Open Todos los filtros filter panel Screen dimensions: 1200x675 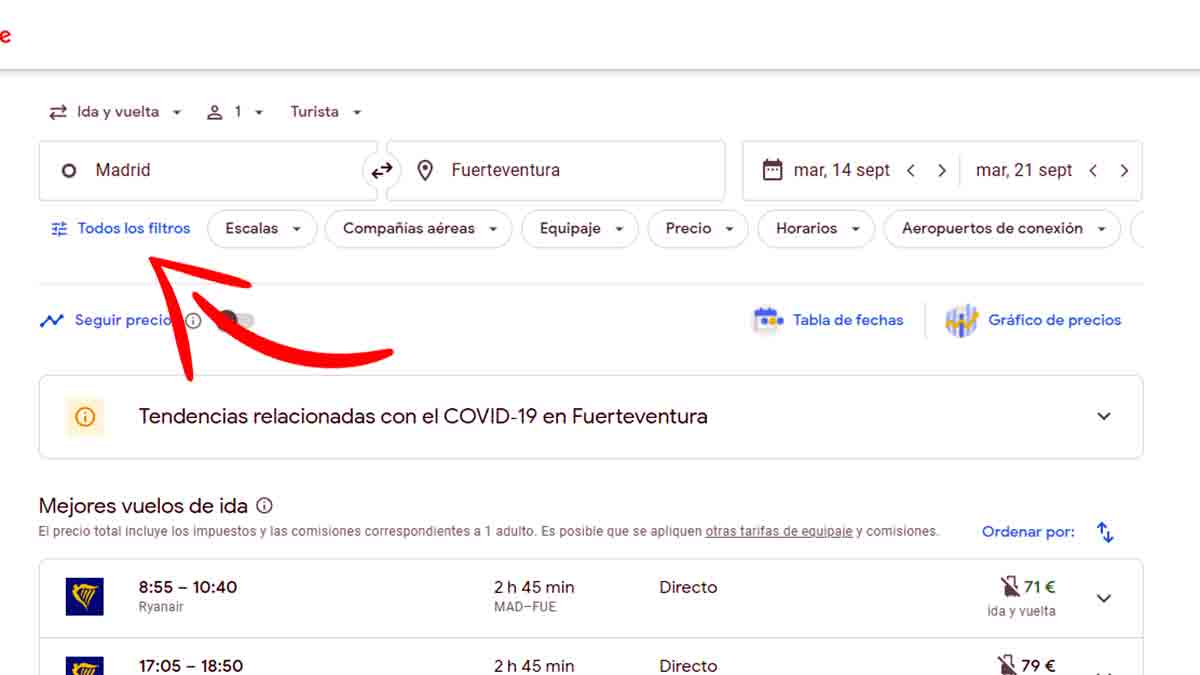[x=121, y=229]
